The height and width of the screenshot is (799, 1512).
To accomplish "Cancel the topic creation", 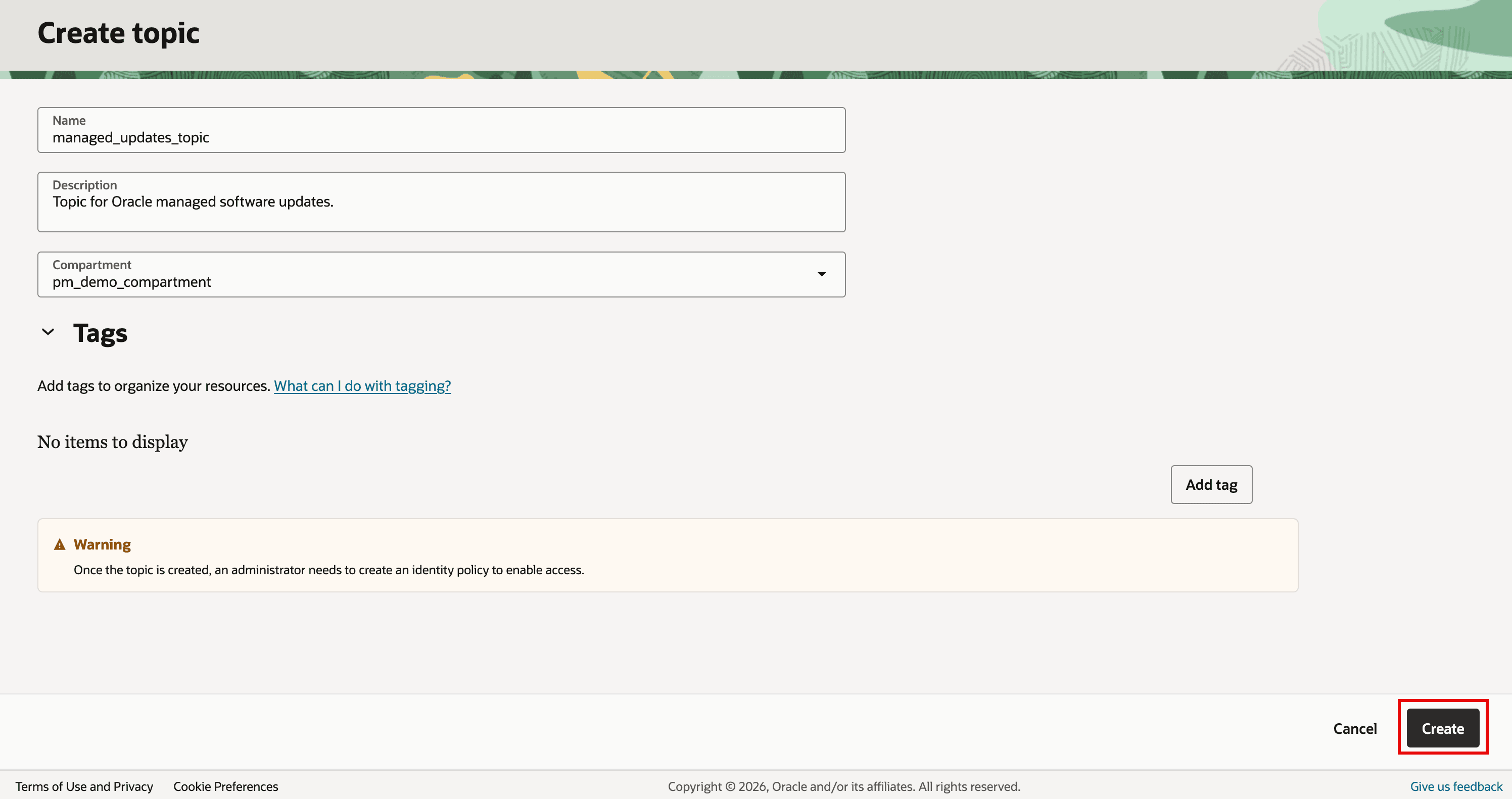I will coord(1355,729).
